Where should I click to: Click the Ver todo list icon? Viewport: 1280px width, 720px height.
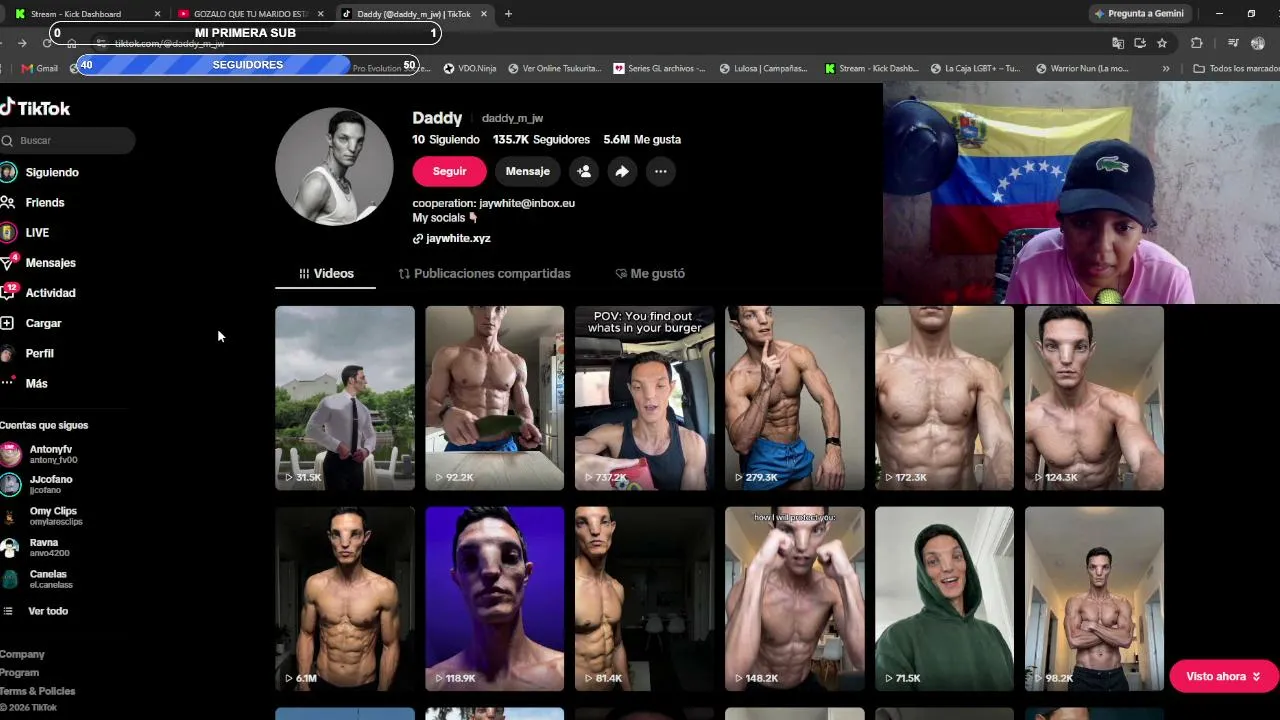click(8, 611)
